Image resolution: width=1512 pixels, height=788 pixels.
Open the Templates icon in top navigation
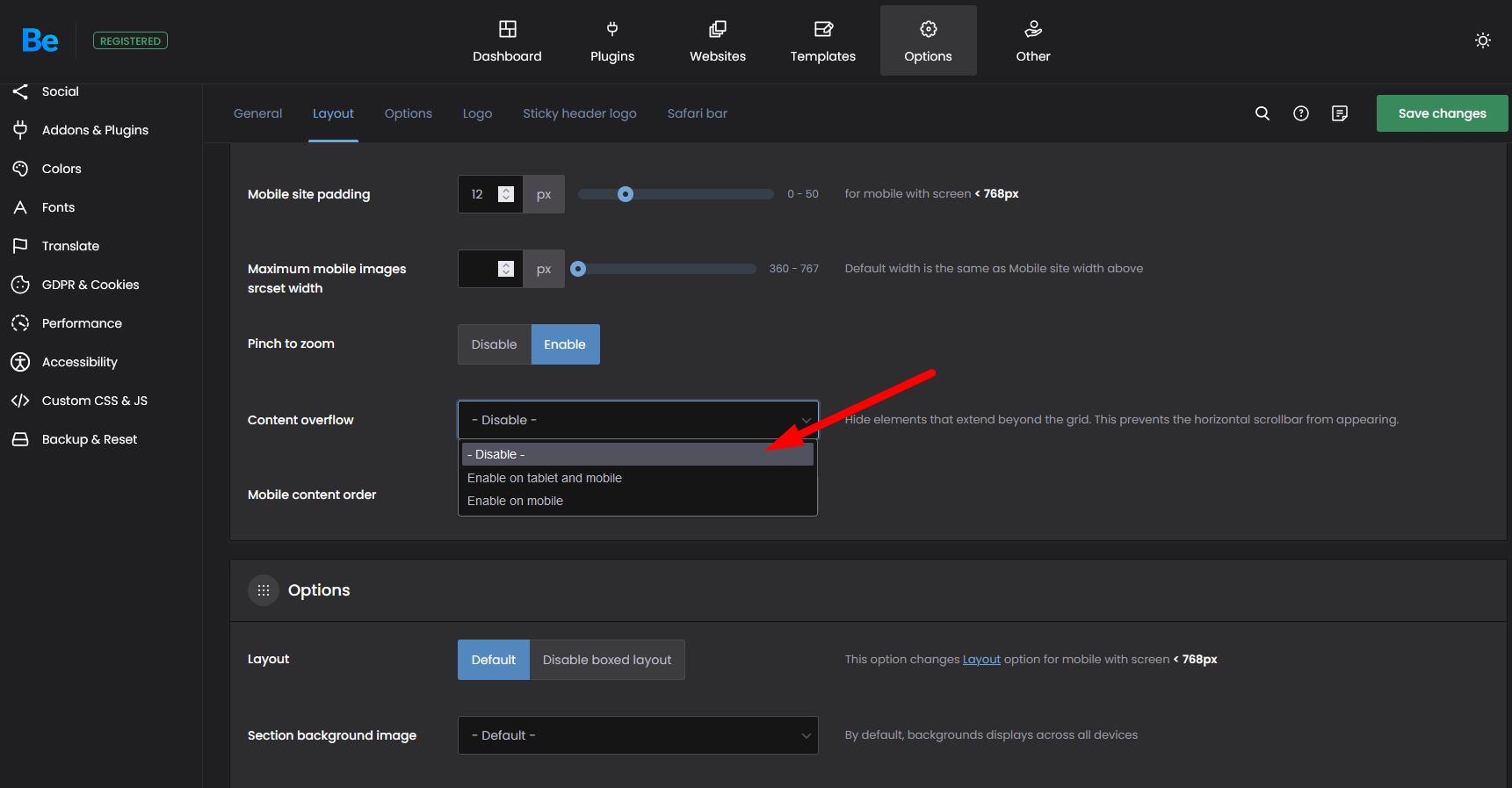823,29
